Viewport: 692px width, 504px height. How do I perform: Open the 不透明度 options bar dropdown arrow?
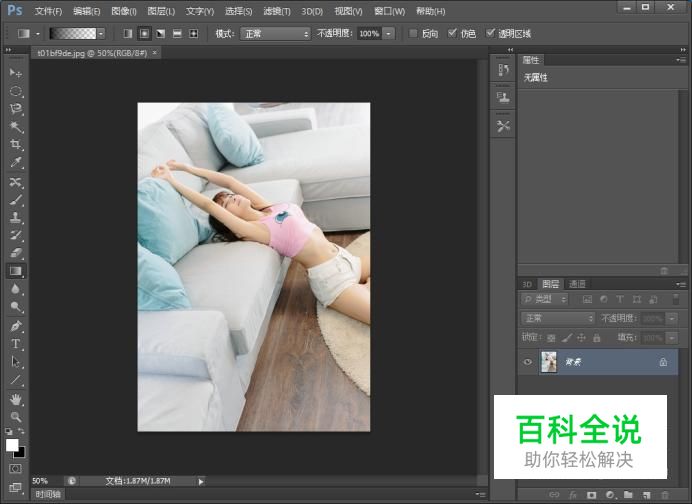click(388, 34)
